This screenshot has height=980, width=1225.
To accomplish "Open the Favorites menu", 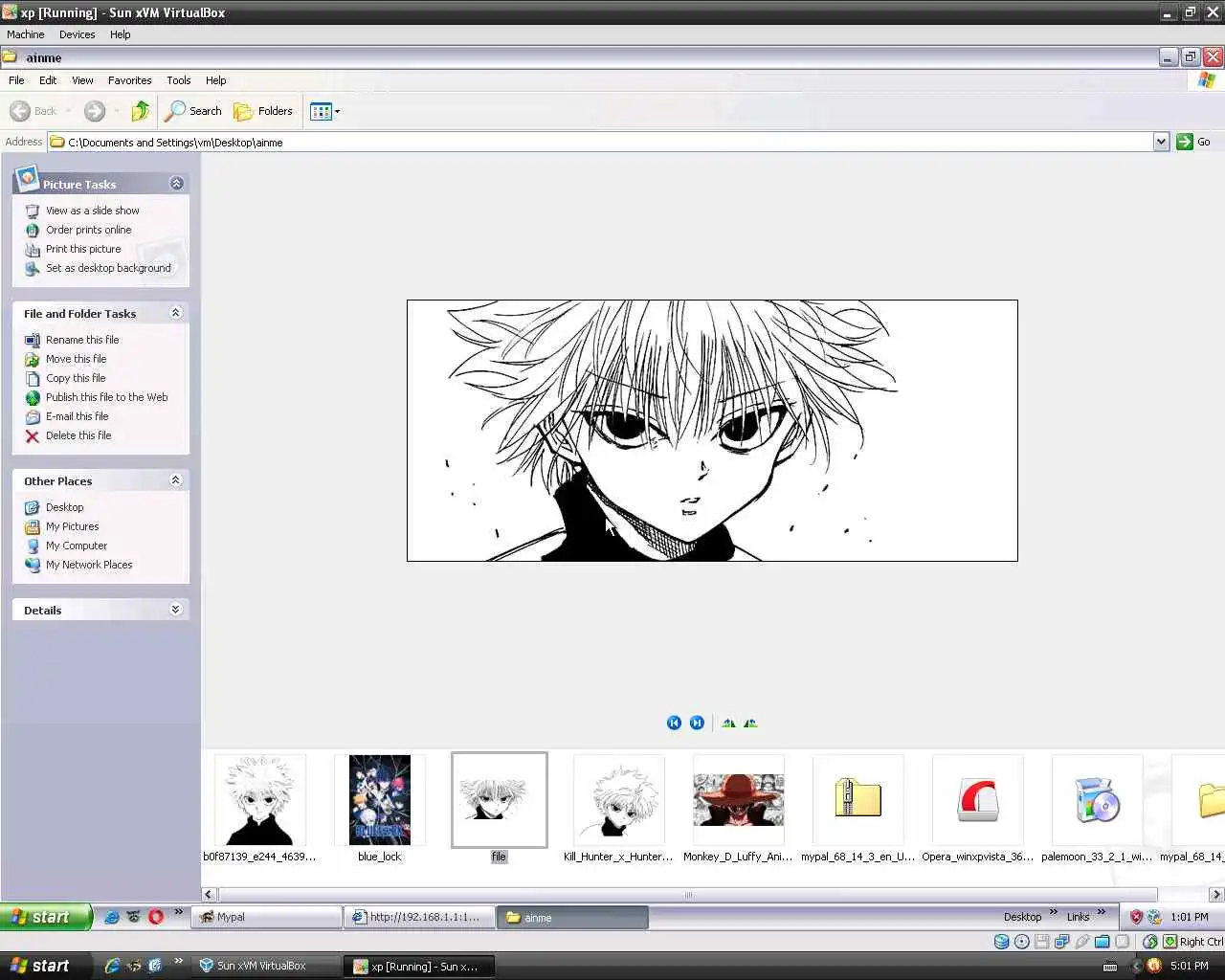I will pos(129,80).
